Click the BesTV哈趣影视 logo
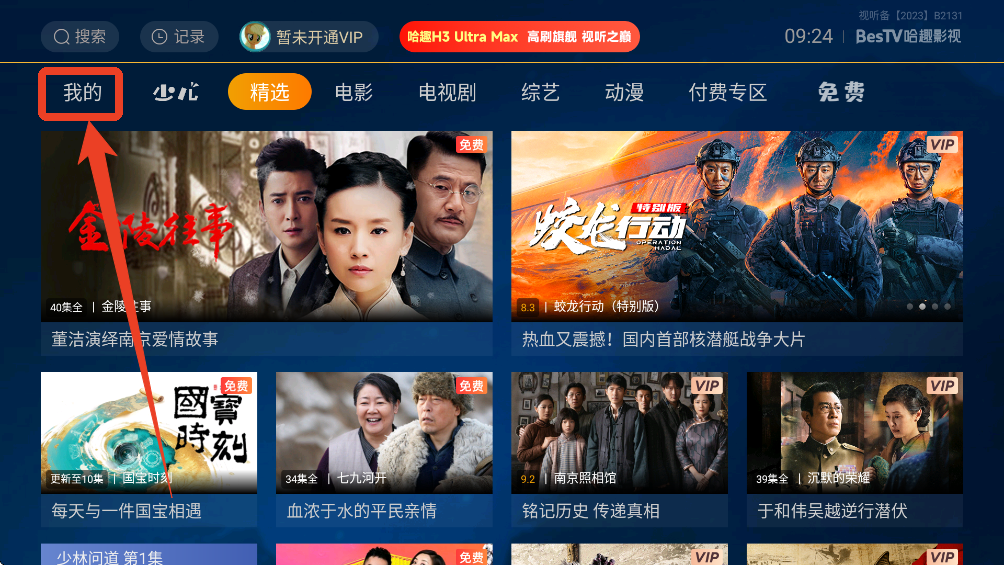 [x=908, y=36]
